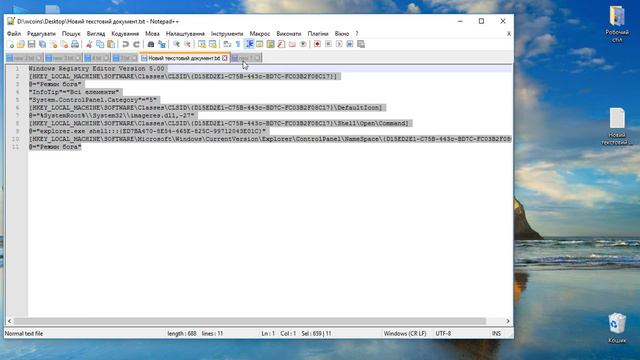Screen dimensions: 640x360
Task: Click the New file toolbar icon
Action: point(11,44)
